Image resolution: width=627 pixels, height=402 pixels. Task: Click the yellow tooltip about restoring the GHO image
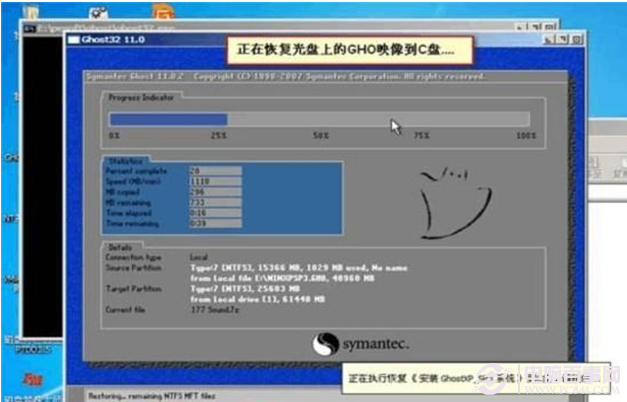(350, 50)
